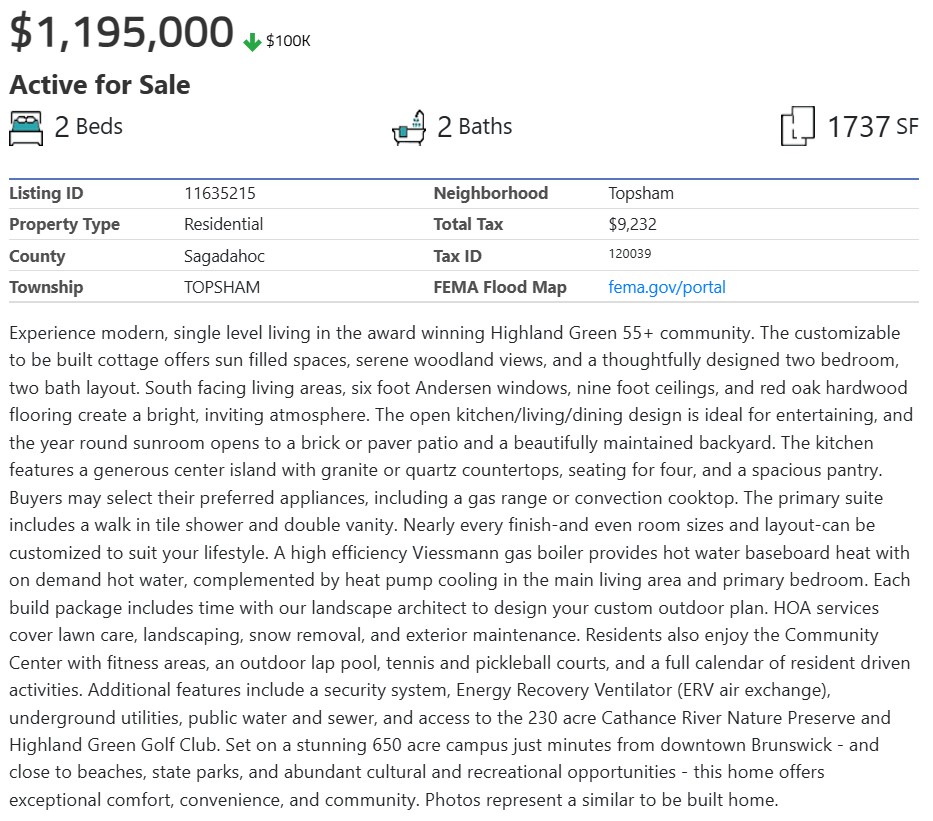Image resolution: width=933 pixels, height=821 pixels.
Task: Click the Active for Sale status heading
Action: click(99, 84)
